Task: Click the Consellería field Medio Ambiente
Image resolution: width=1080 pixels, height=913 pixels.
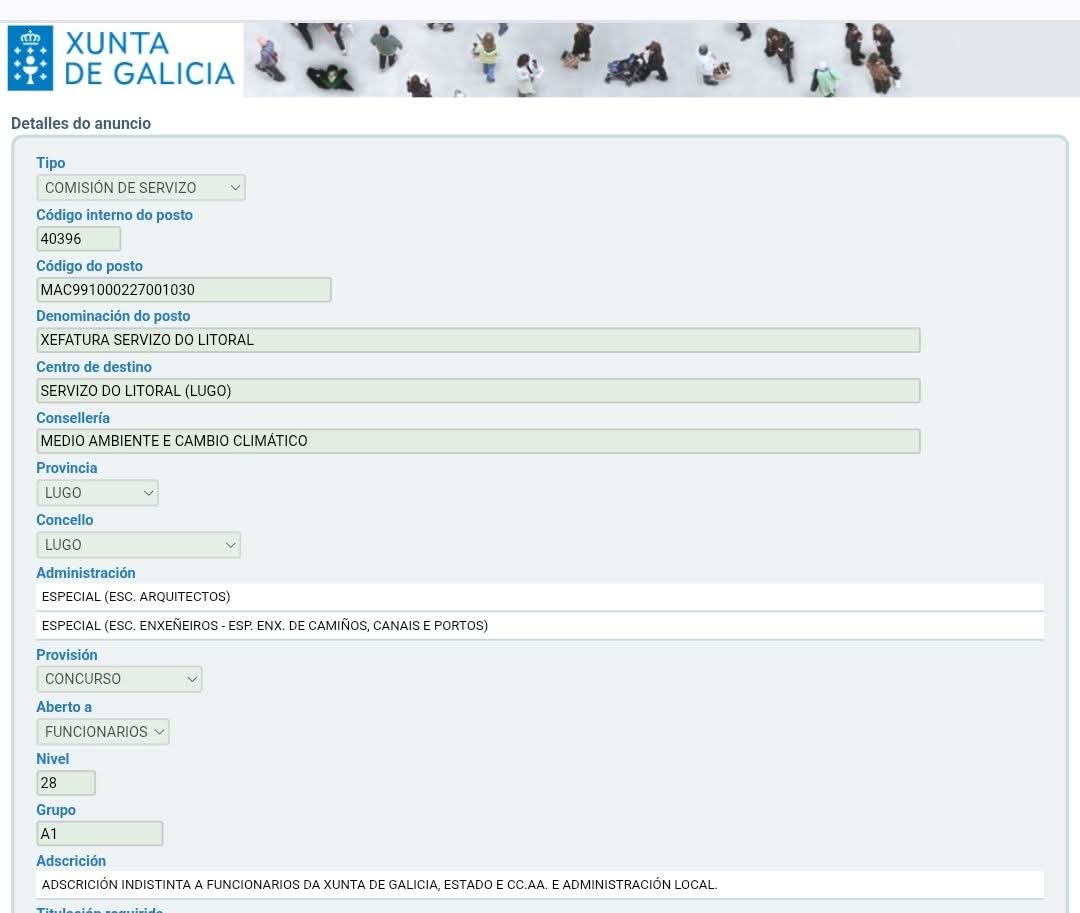Action: pos(478,441)
